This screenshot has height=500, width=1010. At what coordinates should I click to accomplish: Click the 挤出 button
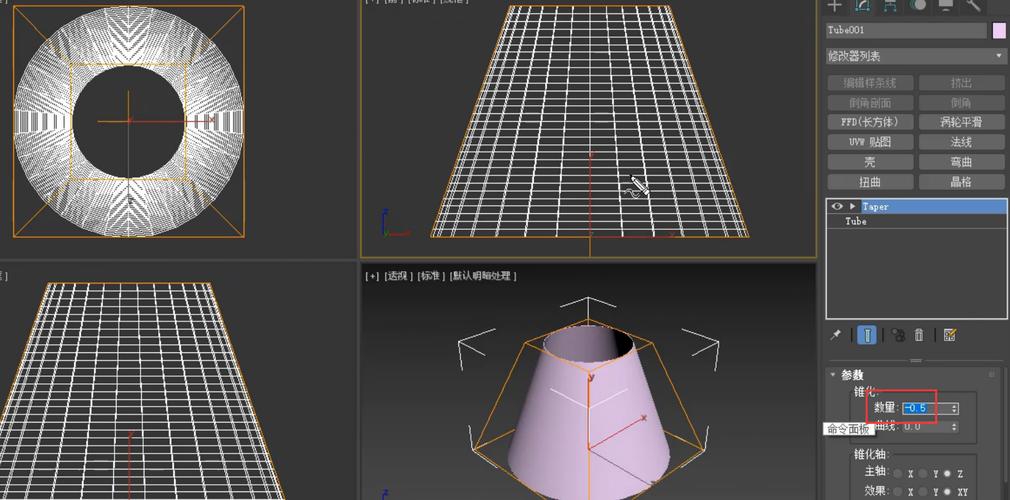pos(961,83)
